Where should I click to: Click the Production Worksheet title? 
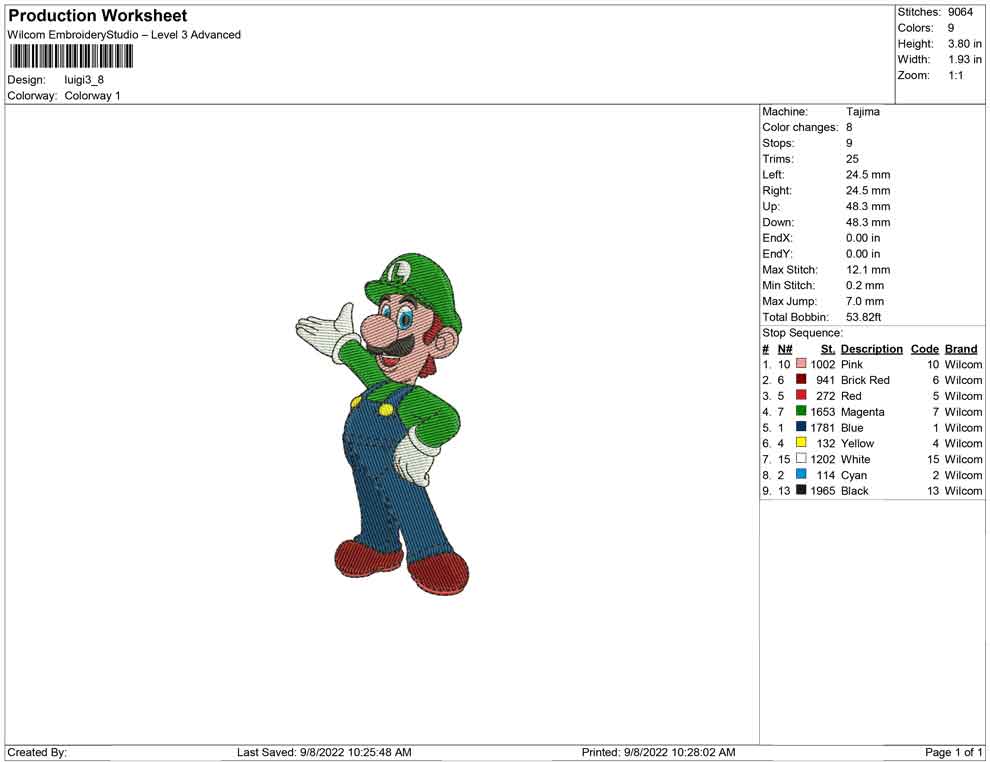98,16
